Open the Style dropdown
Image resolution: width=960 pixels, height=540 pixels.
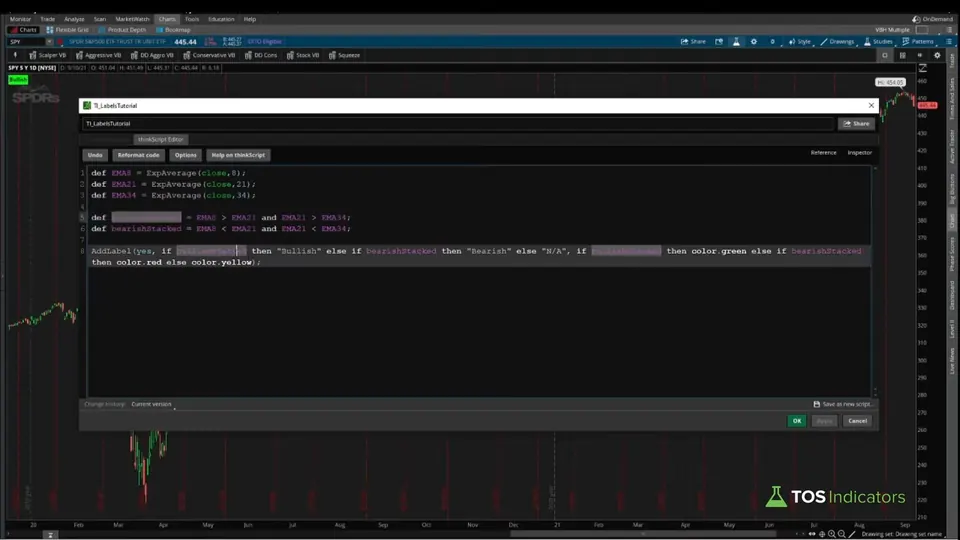(800, 42)
